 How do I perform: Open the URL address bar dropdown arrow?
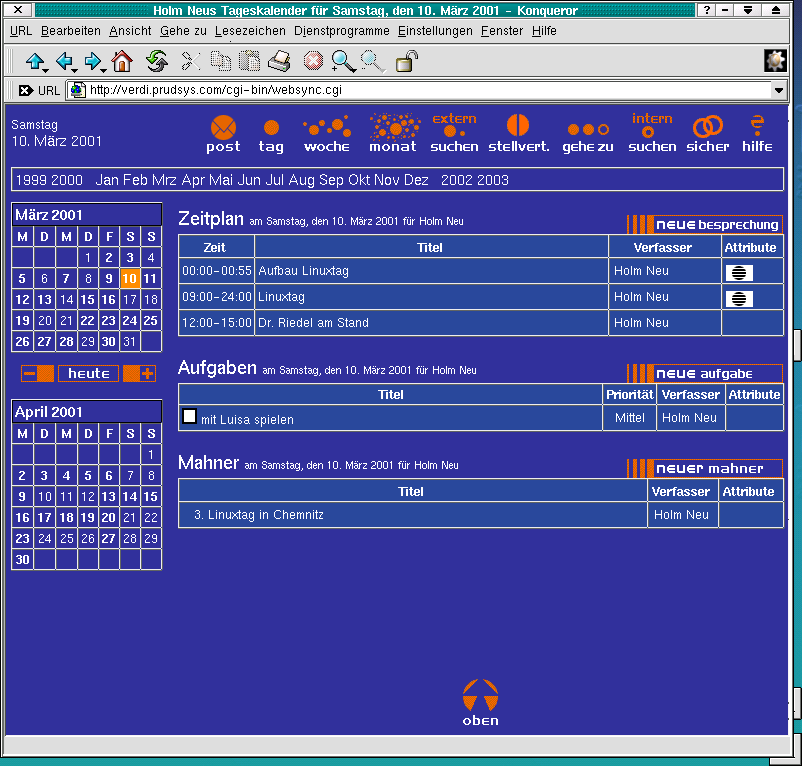779,90
